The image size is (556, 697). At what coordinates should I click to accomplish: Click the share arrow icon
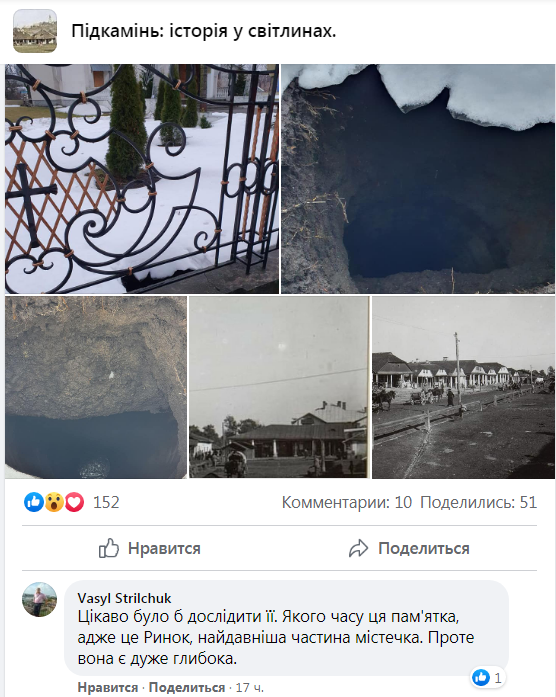tap(358, 548)
